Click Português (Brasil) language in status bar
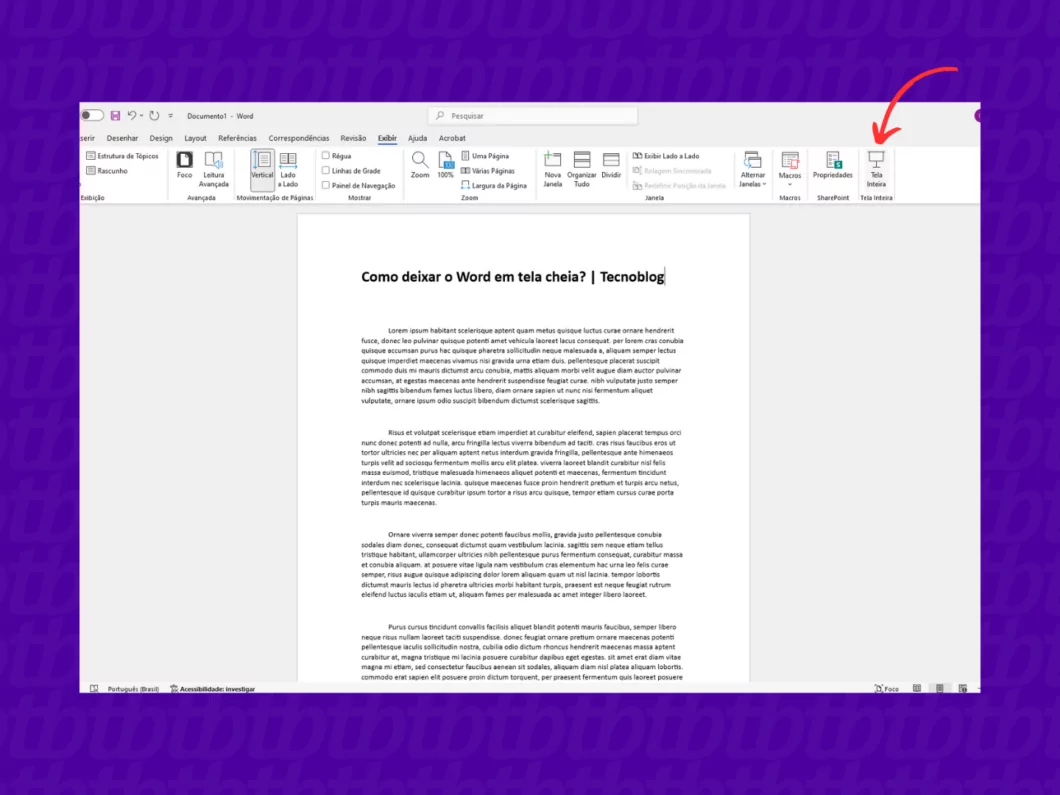Image resolution: width=1060 pixels, height=795 pixels. 133,689
